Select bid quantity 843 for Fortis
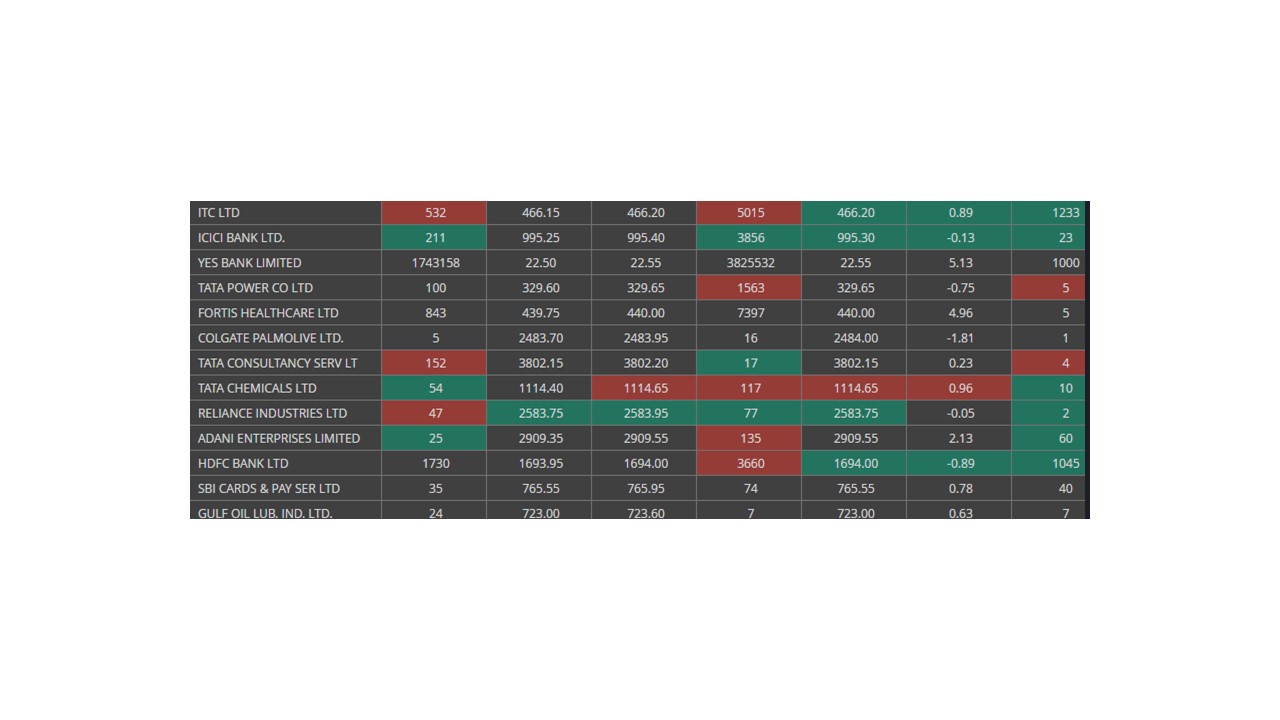Image resolution: width=1280 pixels, height=720 pixels. pyautogui.click(x=434, y=313)
